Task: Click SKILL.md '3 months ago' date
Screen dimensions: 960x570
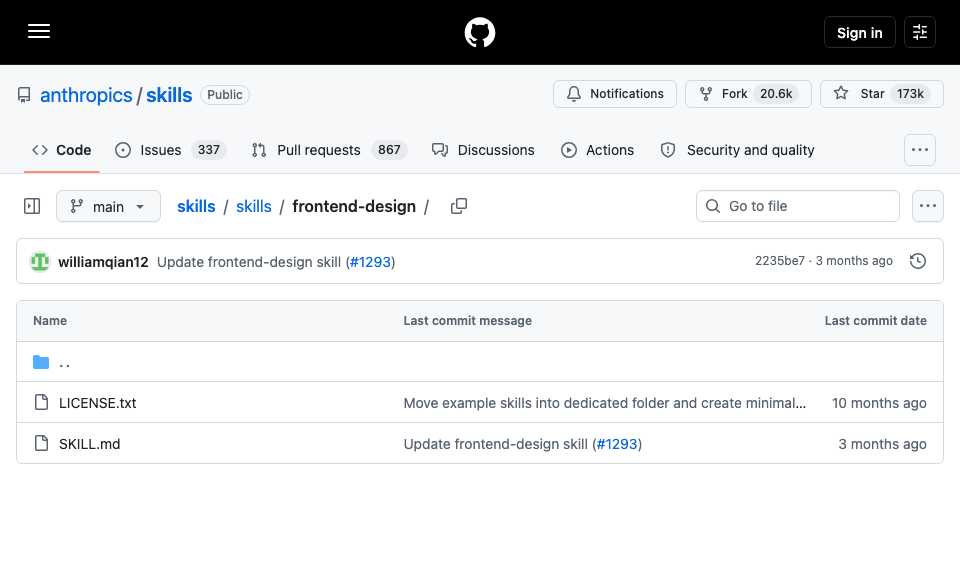Action: click(x=882, y=444)
